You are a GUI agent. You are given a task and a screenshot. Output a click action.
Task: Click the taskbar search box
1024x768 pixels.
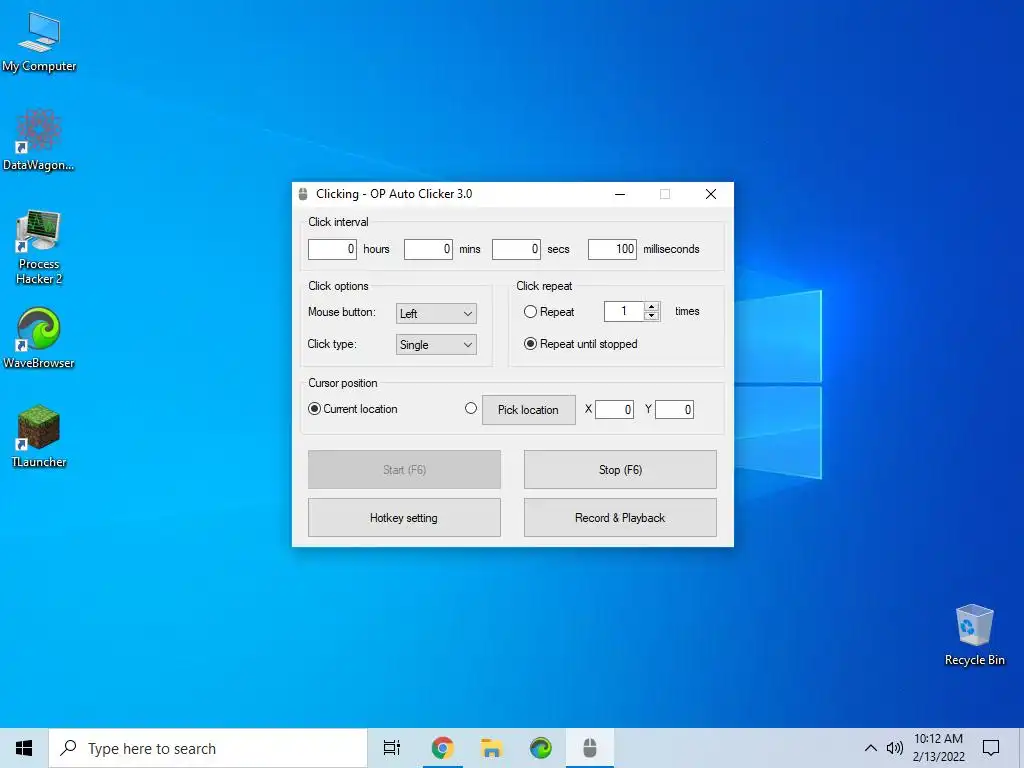[208, 748]
